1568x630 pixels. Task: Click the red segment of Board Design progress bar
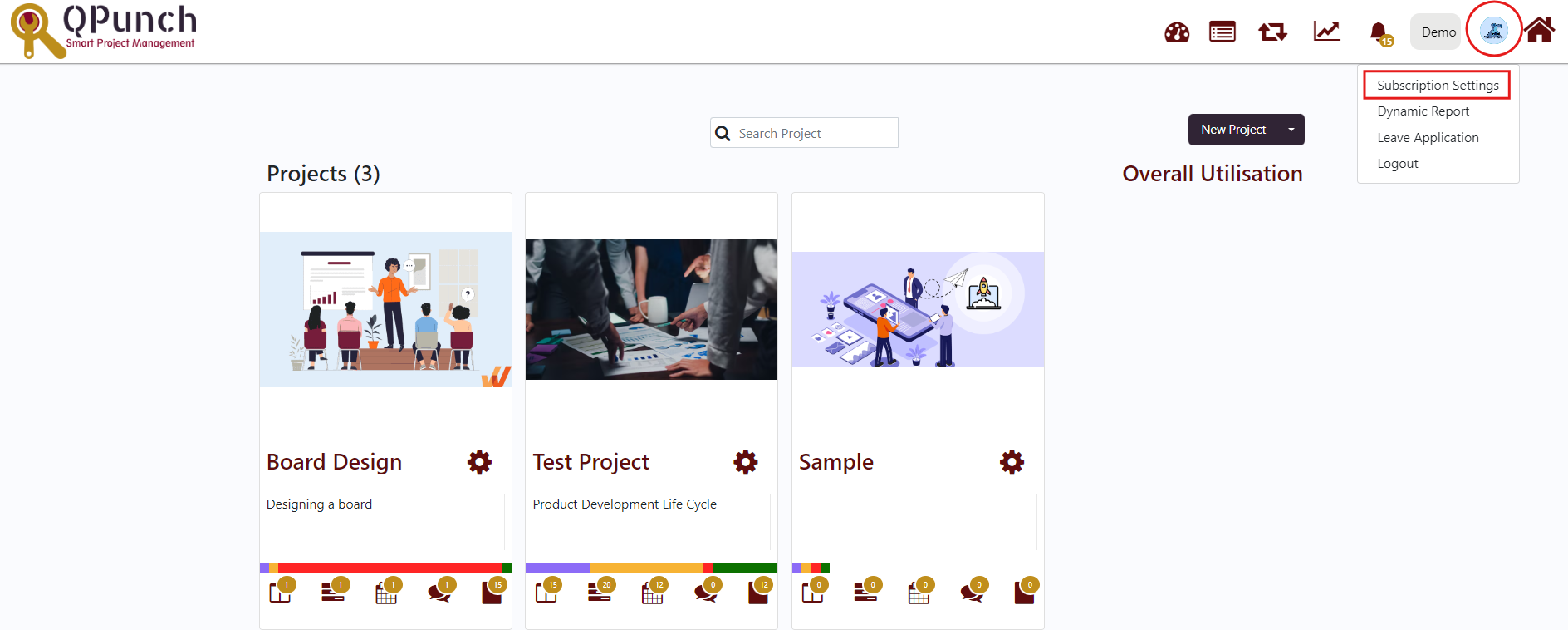390,568
